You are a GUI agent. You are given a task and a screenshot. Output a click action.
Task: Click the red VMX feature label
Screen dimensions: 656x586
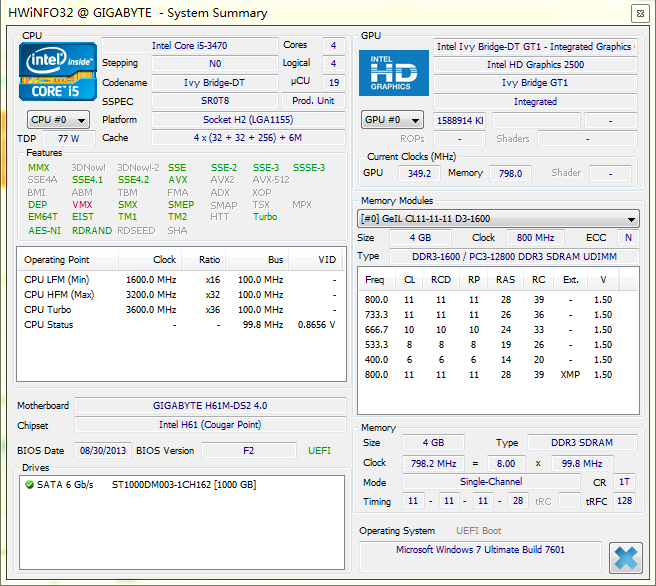(x=82, y=205)
